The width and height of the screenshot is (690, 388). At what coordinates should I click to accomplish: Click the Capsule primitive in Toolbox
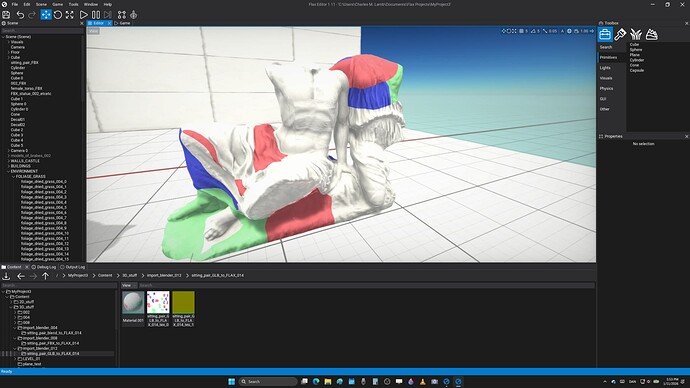(637, 70)
